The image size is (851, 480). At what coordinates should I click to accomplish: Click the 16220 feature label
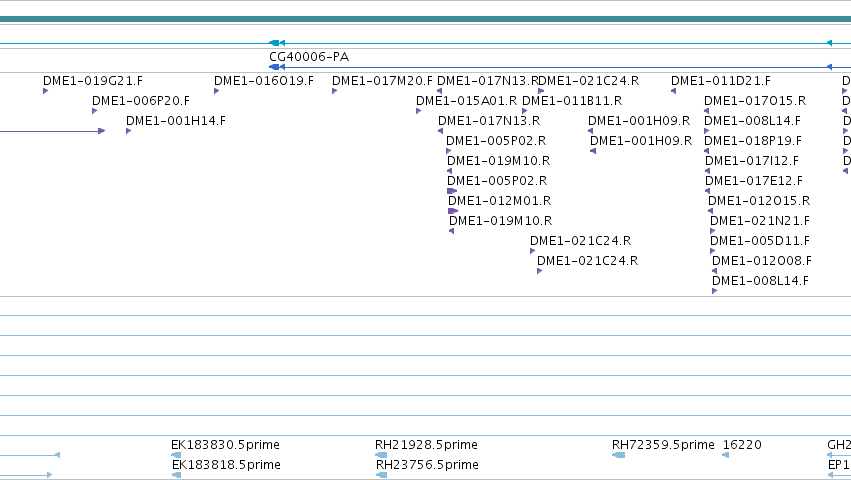pos(742,445)
